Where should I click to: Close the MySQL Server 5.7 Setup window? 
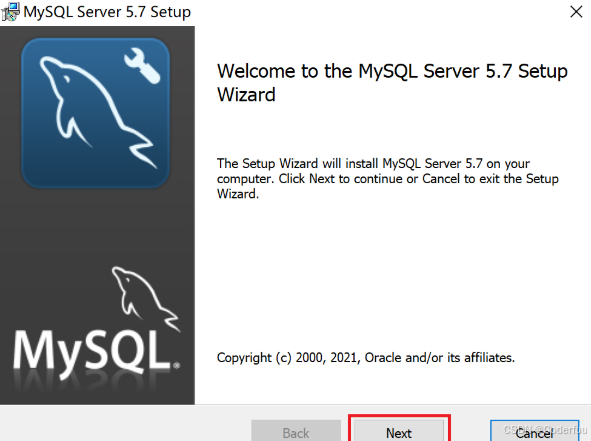pyautogui.click(x=576, y=12)
